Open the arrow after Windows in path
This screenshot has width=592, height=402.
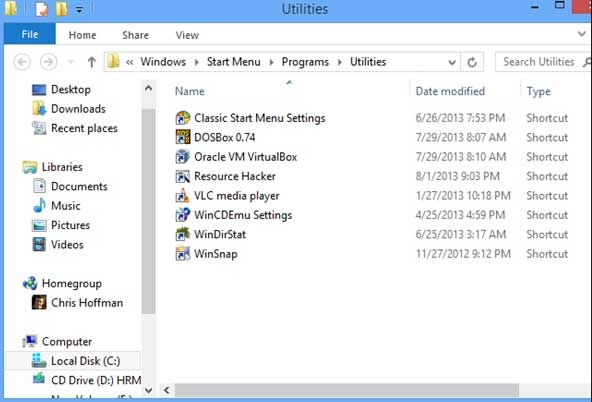tap(197, 62)
